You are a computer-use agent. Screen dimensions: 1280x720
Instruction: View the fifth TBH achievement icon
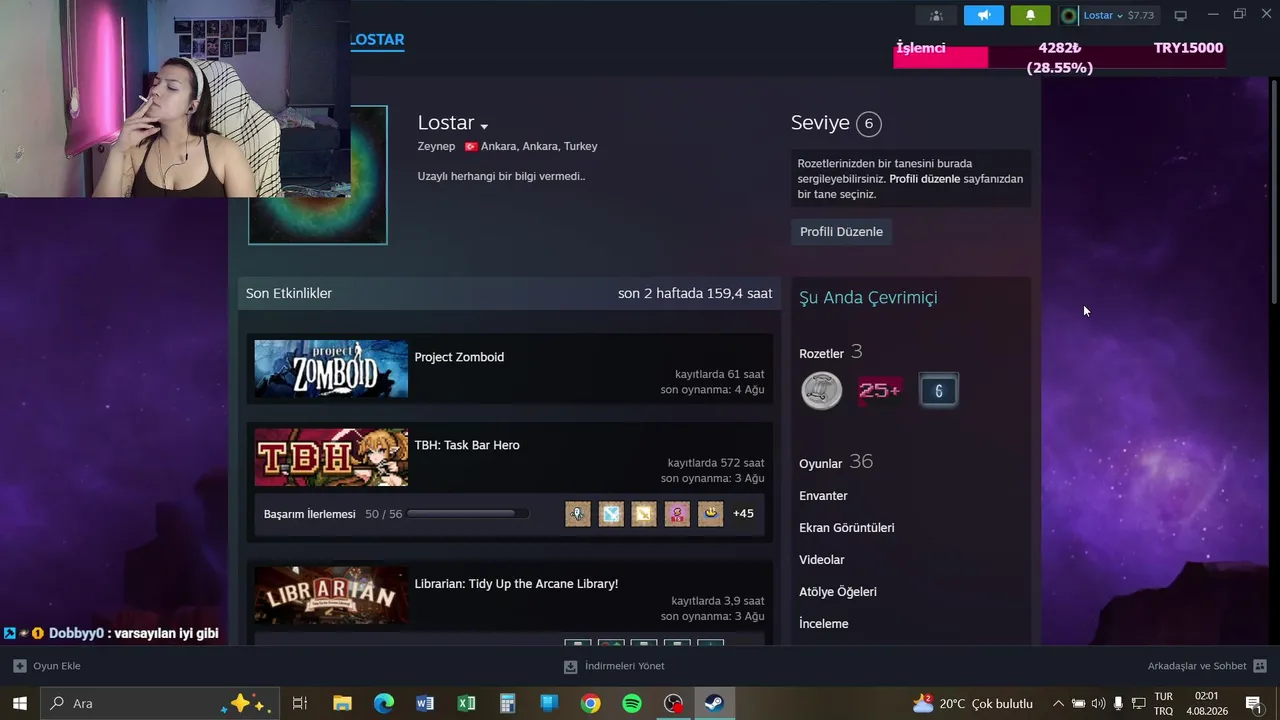tap(710, 514)
